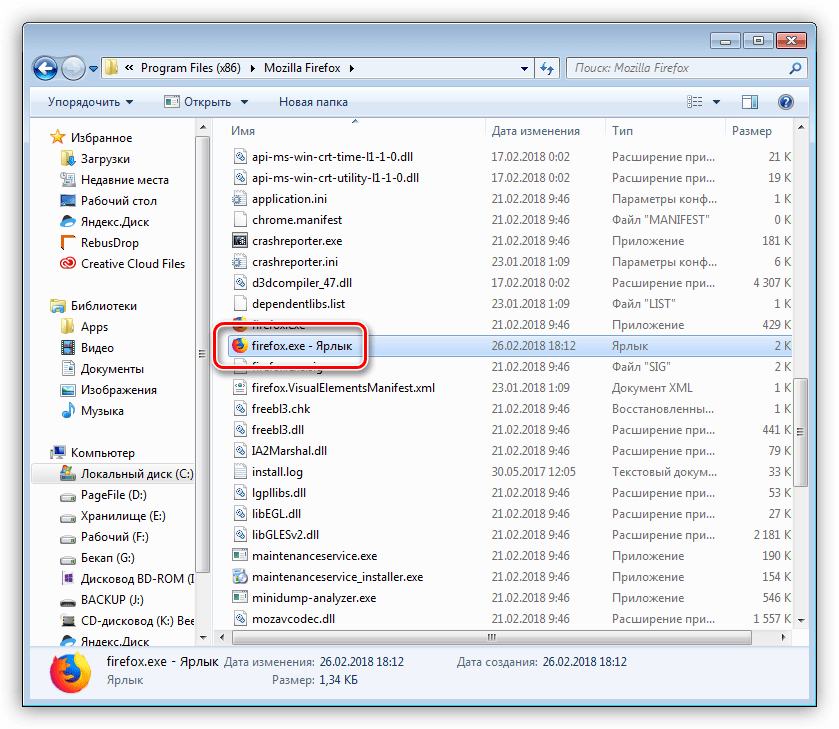Click the greyed forward navigation arrow
This screenshot has width=839, height=729.
coord(73,69)
